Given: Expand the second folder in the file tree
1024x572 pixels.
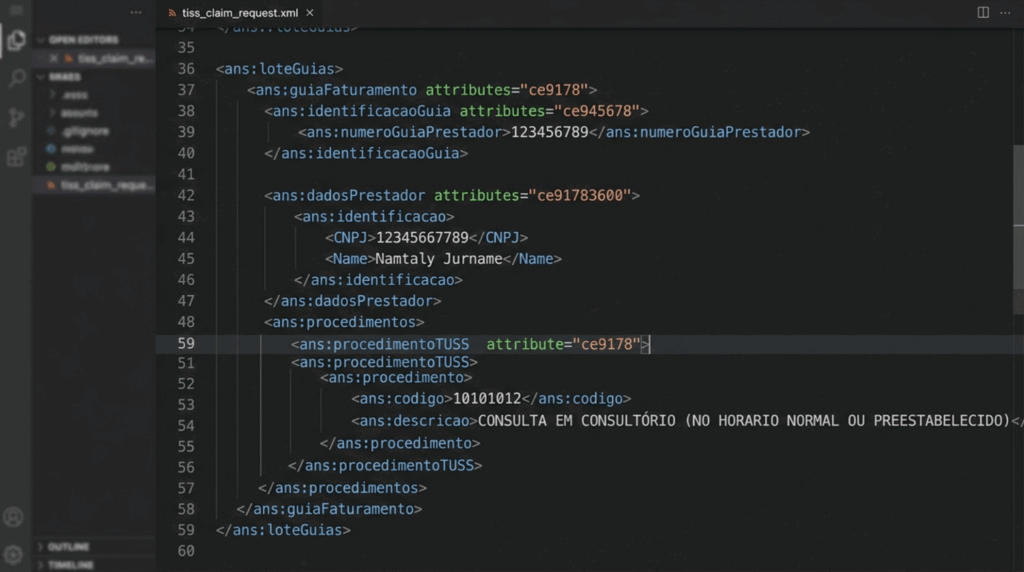Looking at the screenshot, I should point(73,113).
